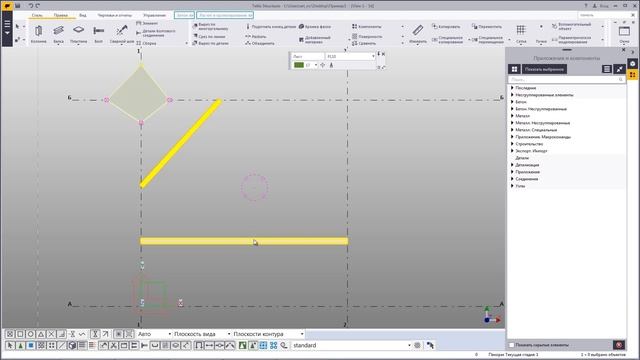Toggle the 'select all' arrow switch
This screenshot has width=640, height=360.
point(10,345)
